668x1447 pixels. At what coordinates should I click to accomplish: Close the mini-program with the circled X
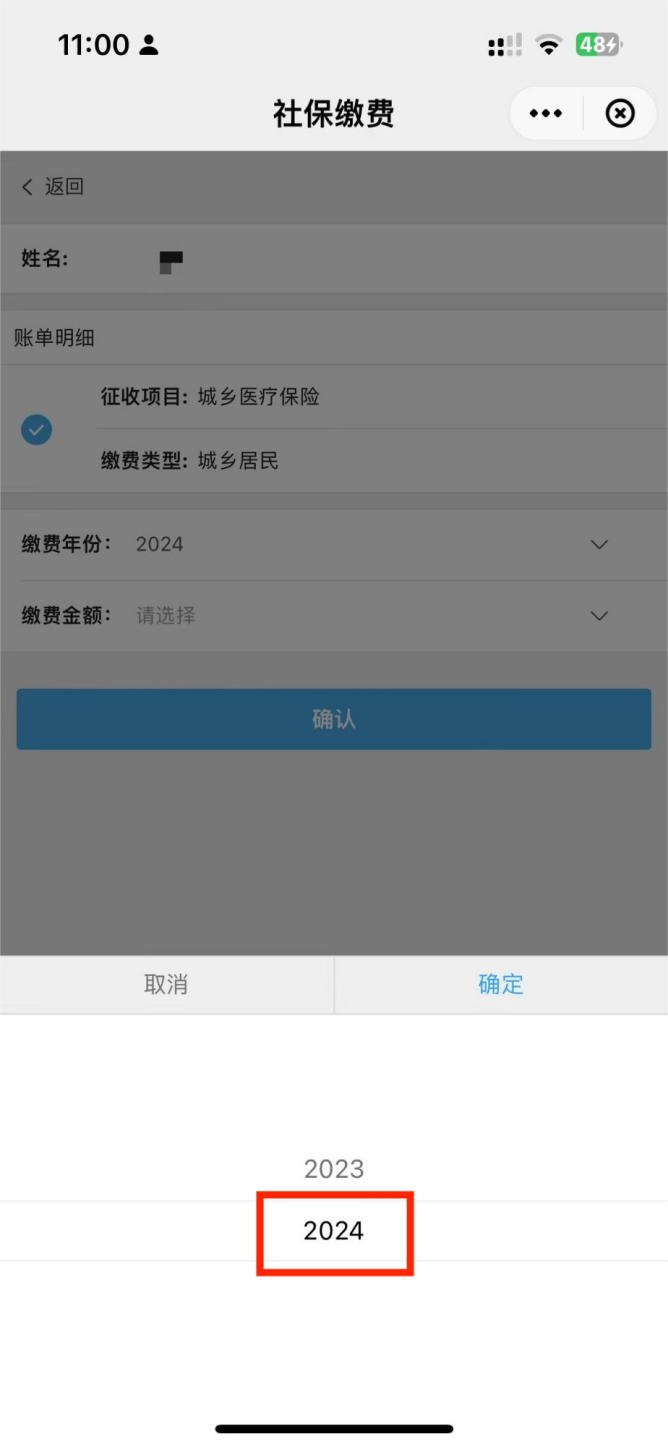tap(620, 114)
